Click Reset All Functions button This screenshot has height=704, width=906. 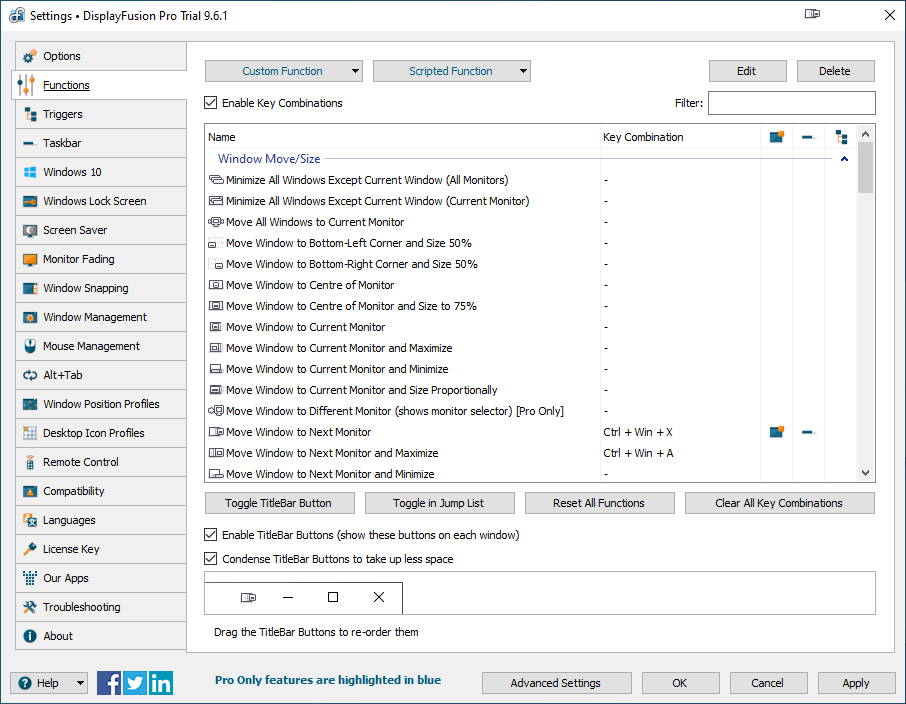pos(600,503)
